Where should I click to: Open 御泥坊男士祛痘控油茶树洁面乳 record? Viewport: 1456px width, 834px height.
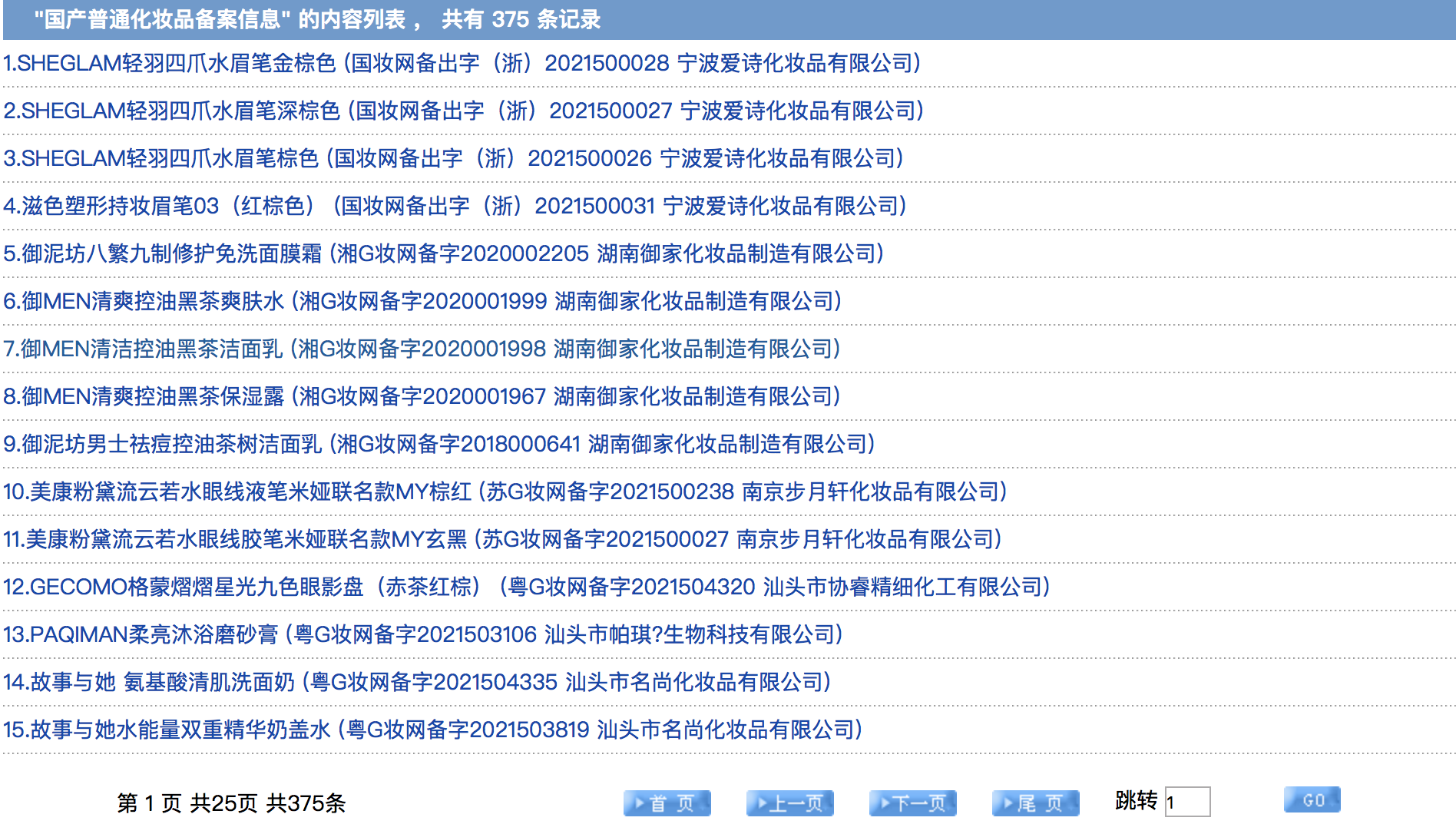439,444
